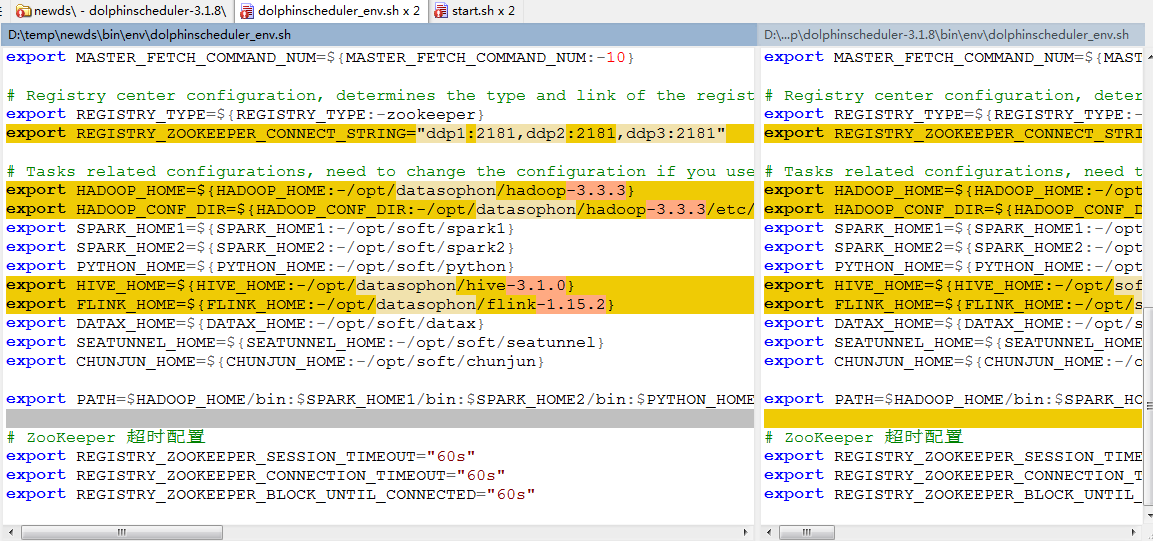Click the # ZooKeeper 超时配置 comment in the left pane
Image resolution: width=1153 pixels, height=541 pixels.
coord(106,437)
